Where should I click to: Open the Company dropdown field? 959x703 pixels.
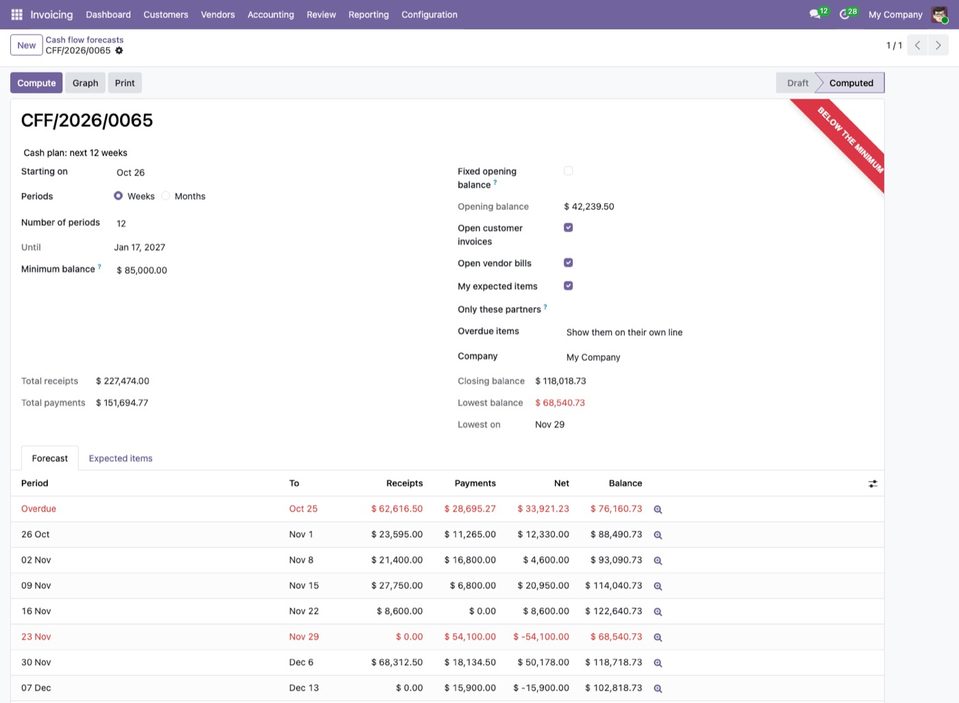coord(719,357)
